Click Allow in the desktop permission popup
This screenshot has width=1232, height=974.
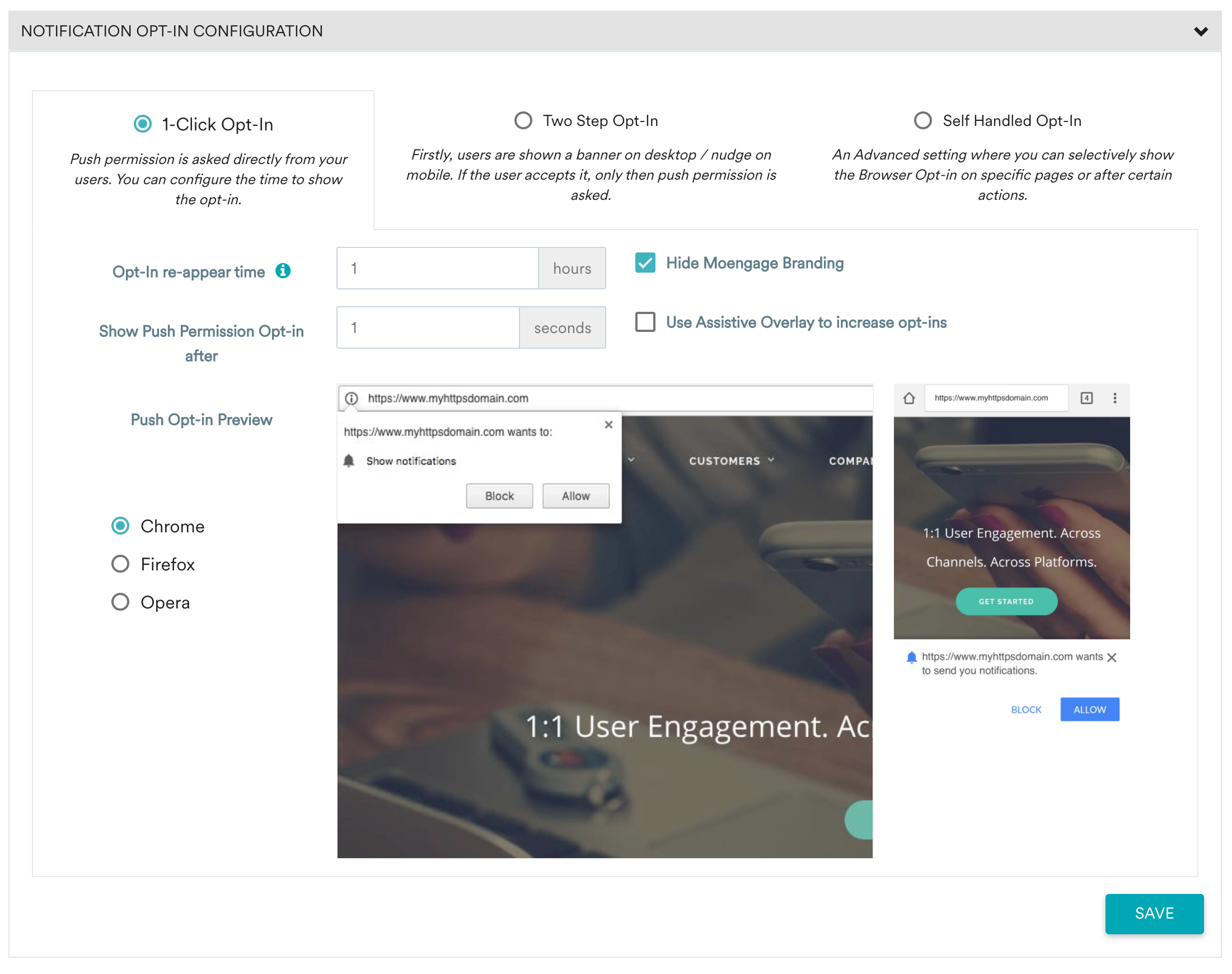pos(575,496)
